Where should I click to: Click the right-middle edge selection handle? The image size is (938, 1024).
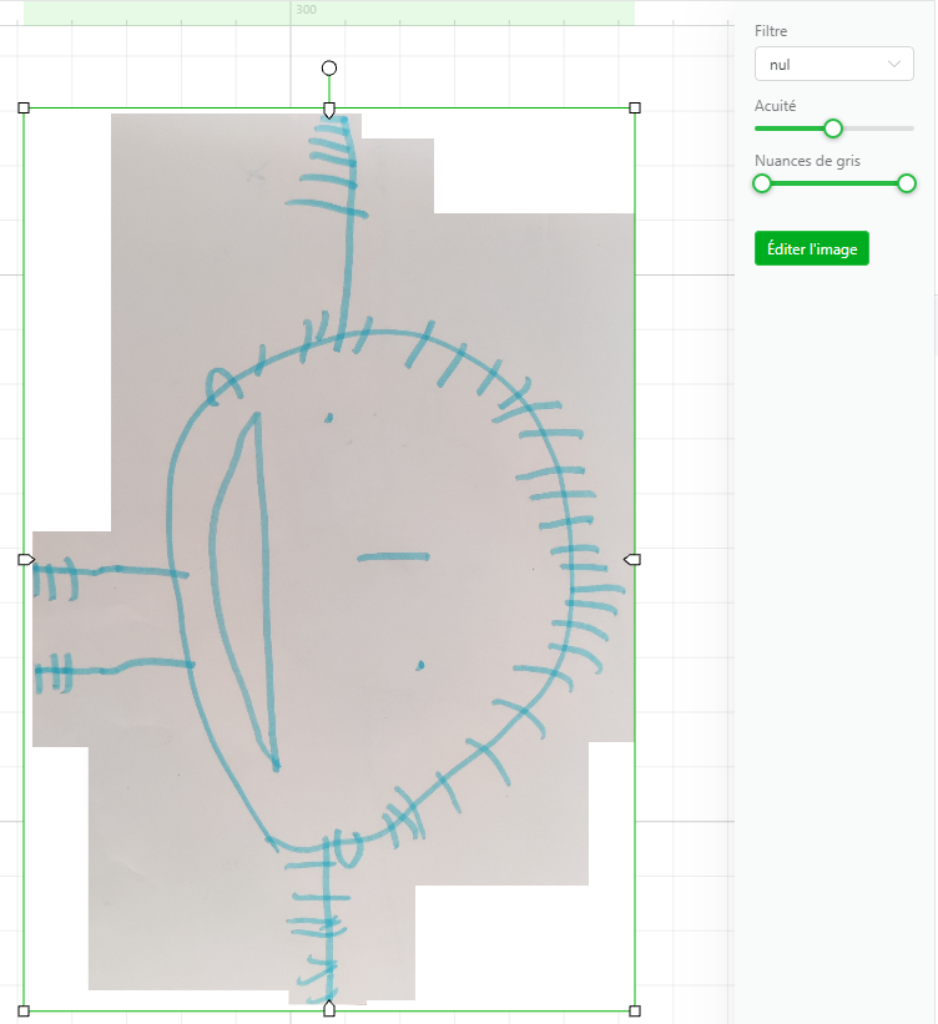(x=632, y=560)
